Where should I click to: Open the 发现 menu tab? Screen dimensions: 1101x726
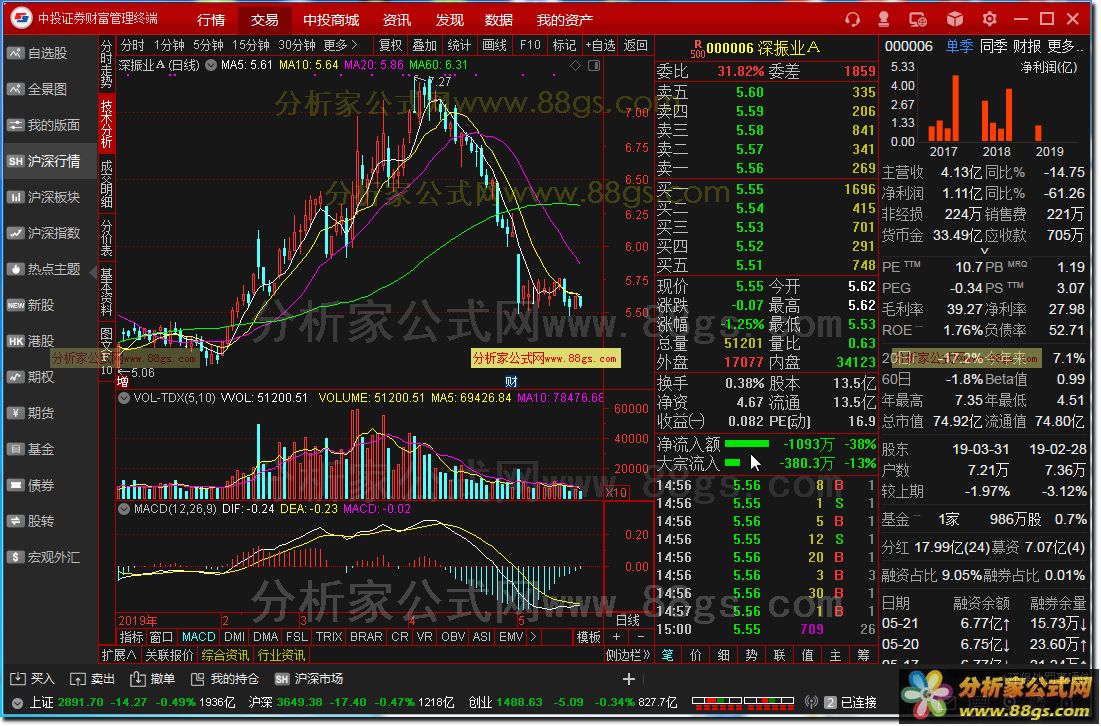[449, 20]
